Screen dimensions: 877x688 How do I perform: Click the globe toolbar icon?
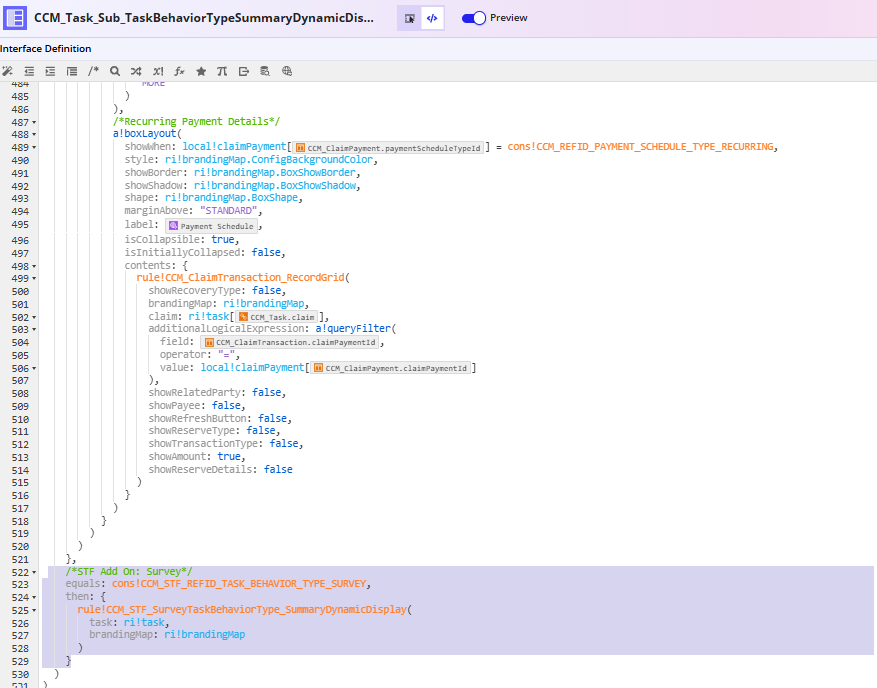[x=287, y=71]
